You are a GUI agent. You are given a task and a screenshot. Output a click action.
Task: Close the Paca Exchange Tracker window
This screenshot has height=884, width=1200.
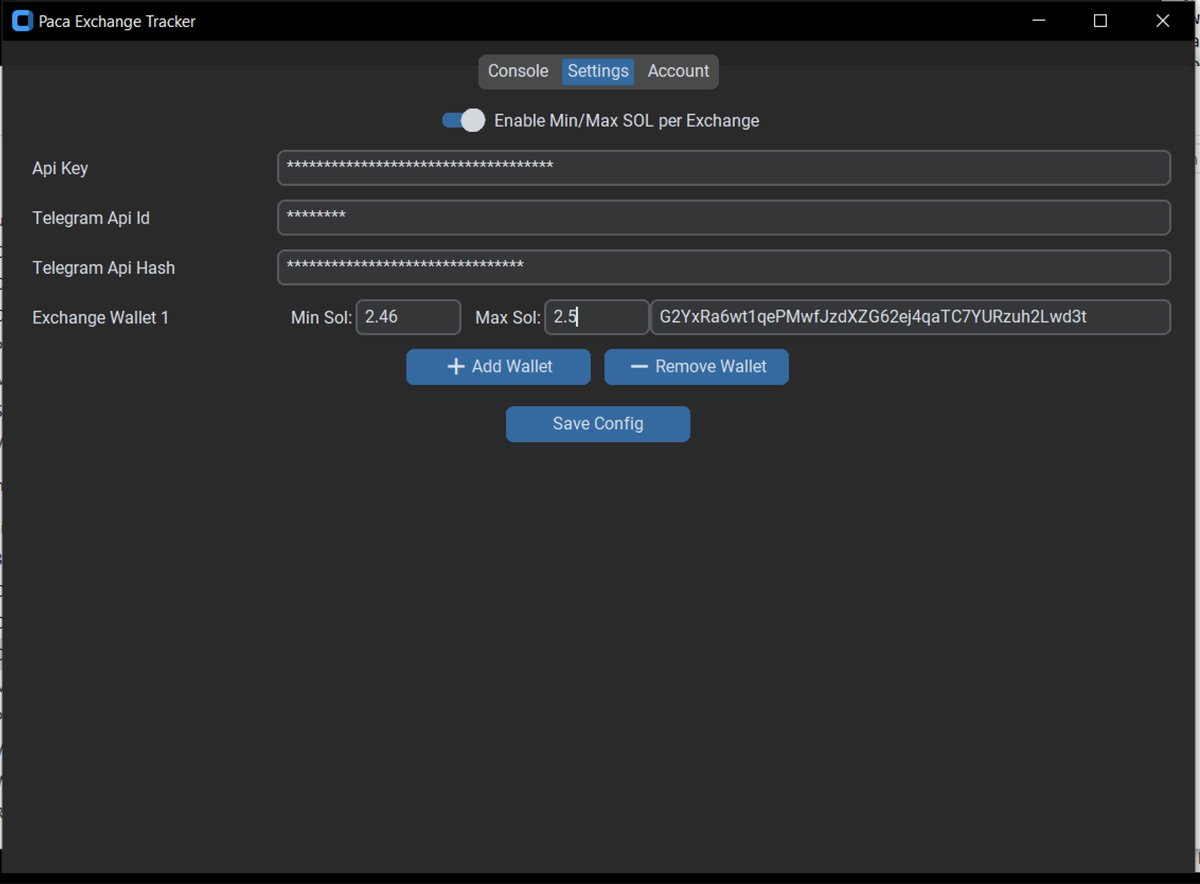(x=1163, y=21)
